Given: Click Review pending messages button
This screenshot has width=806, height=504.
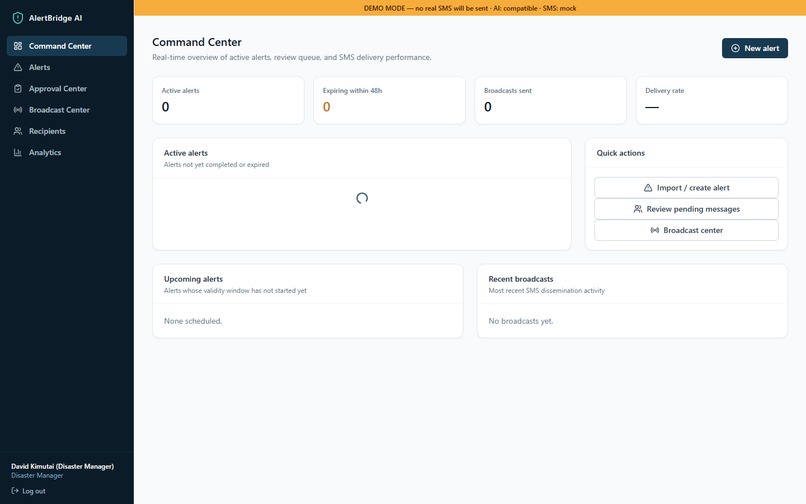Looking at the screenshot, I should [x=686, y=209].
